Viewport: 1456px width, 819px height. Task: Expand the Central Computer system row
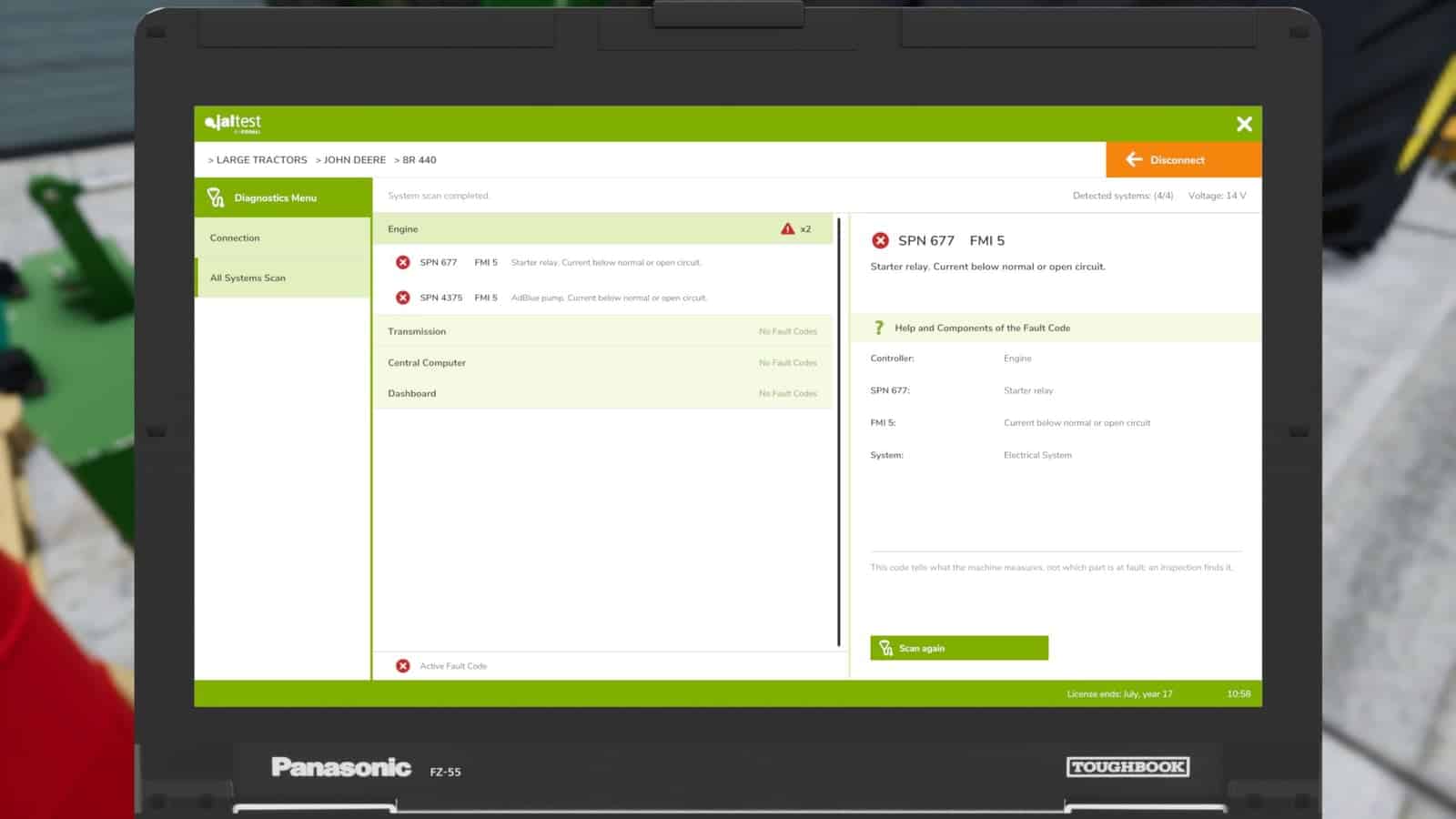(x=603, y=362)
